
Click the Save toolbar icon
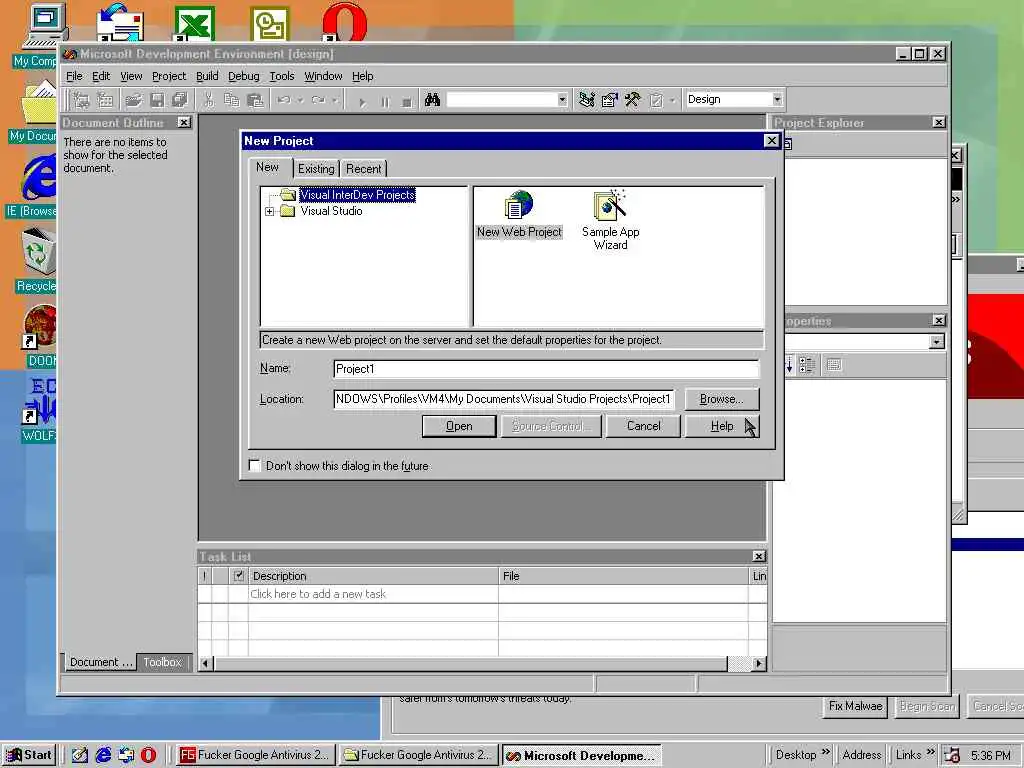tap(157, 100)
